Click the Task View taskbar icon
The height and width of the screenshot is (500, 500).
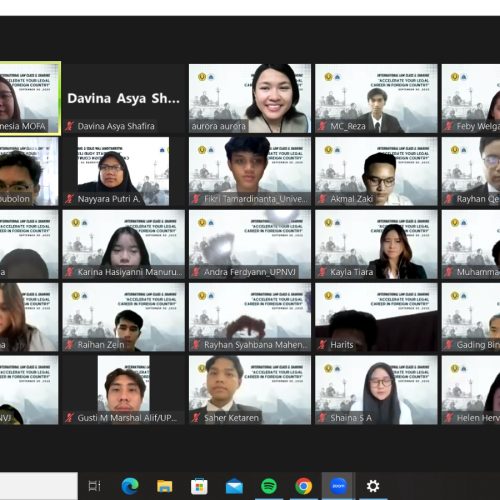94,486
